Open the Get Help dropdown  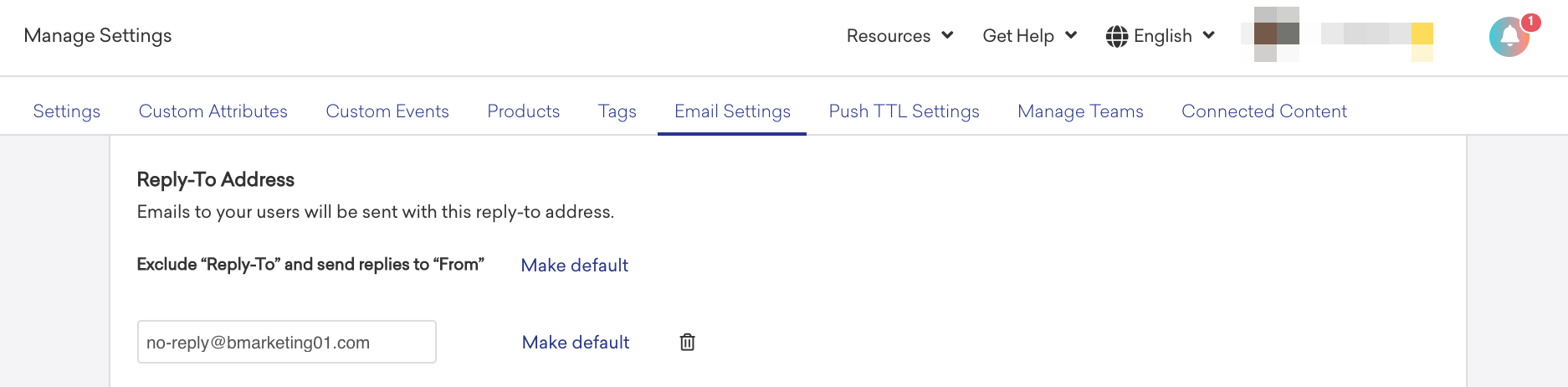coord(1029,36)
